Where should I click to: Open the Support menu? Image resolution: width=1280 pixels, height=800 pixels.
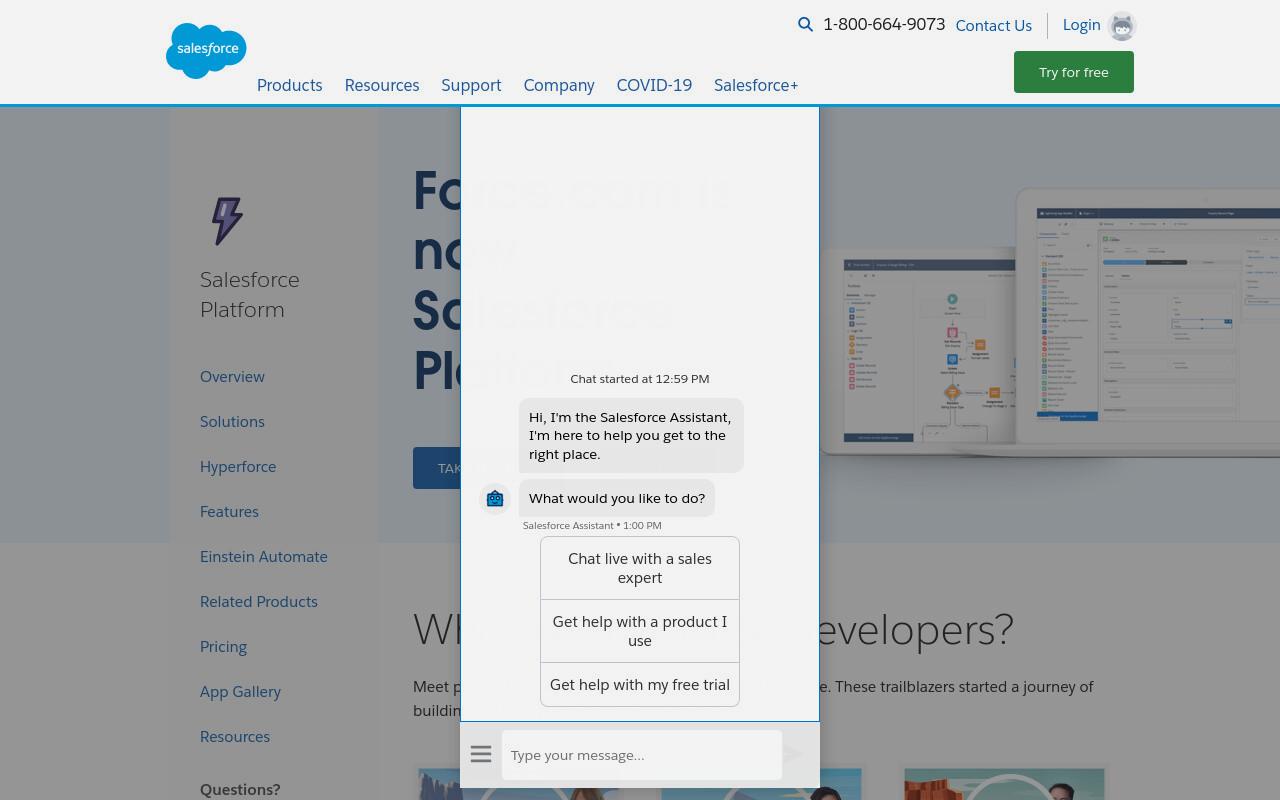[471, 85]
